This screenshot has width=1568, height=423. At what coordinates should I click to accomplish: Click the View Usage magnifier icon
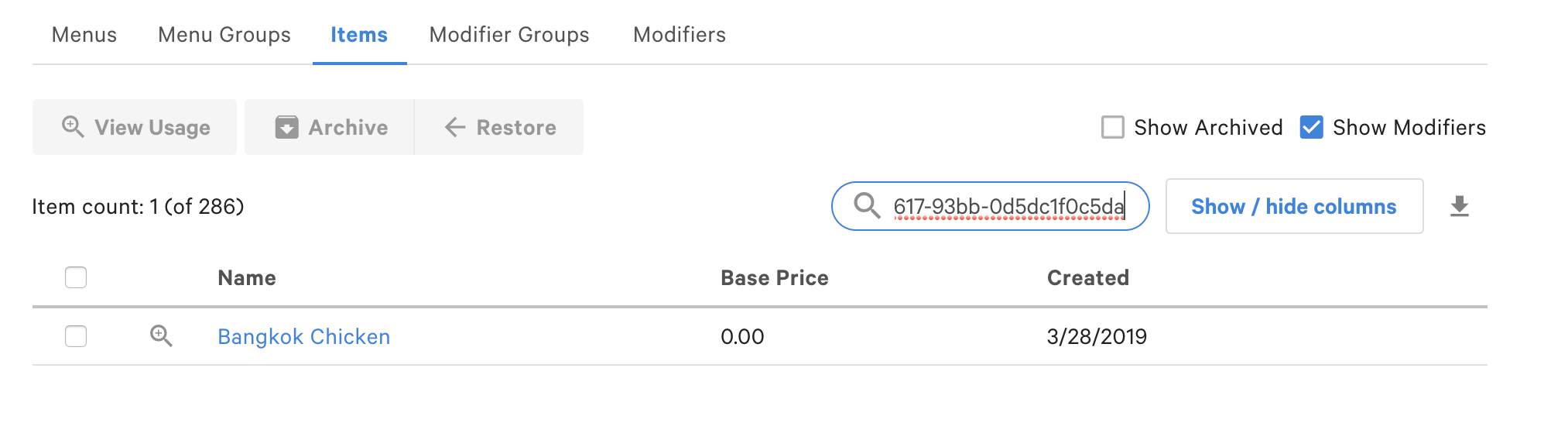tap(73, 126)
